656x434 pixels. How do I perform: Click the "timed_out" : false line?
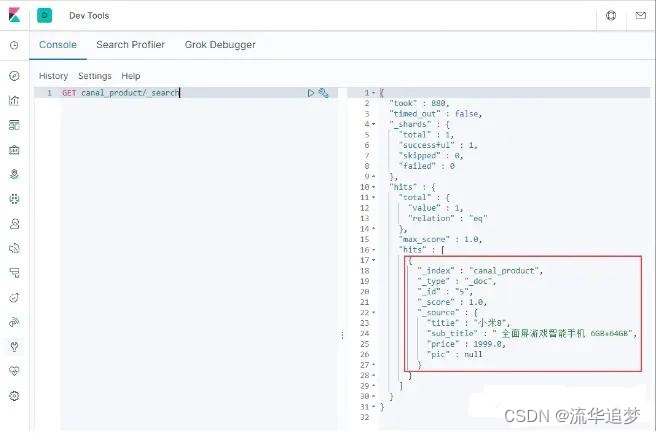click(436, 114)
